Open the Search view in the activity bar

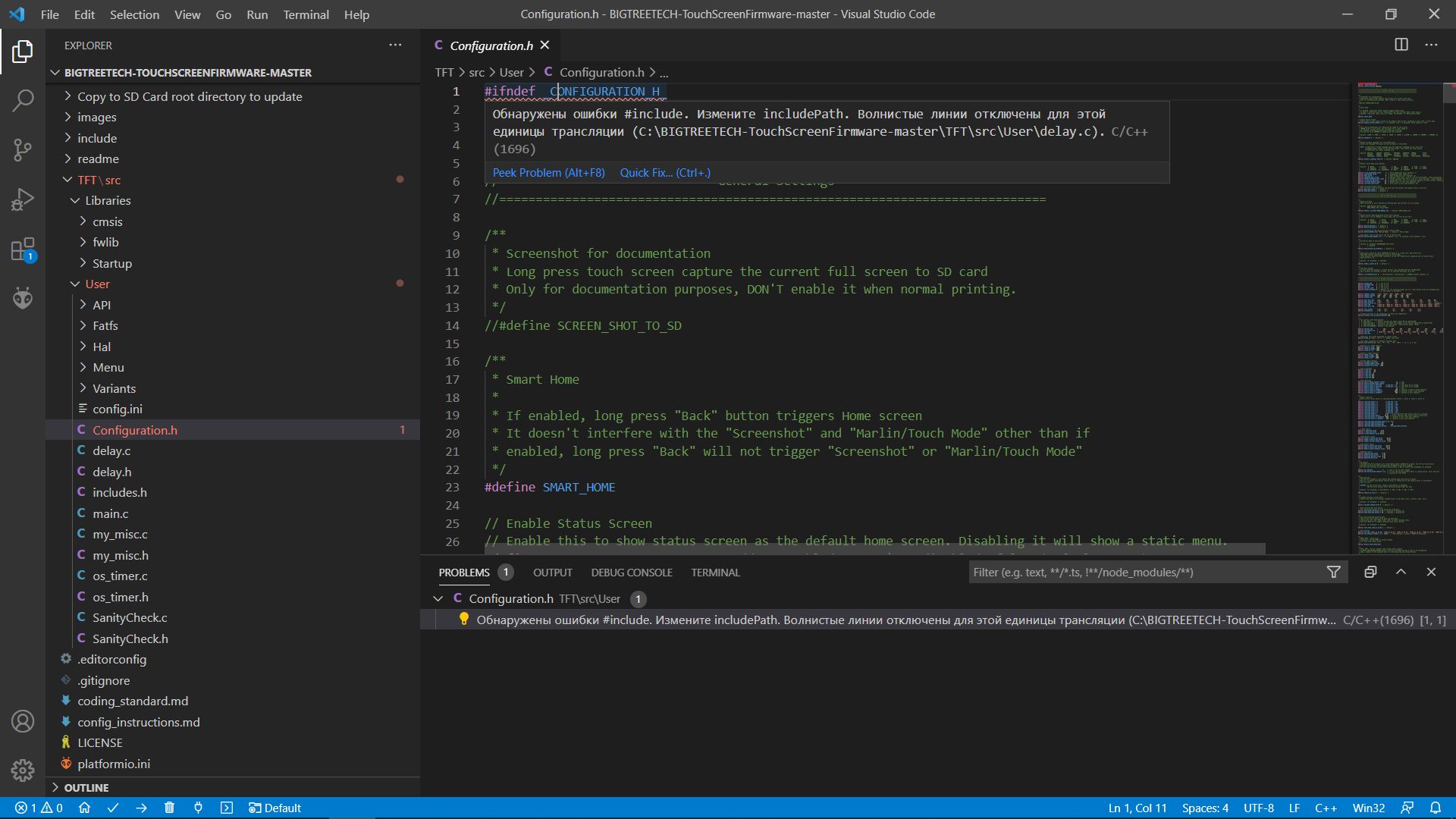(23, 100)
